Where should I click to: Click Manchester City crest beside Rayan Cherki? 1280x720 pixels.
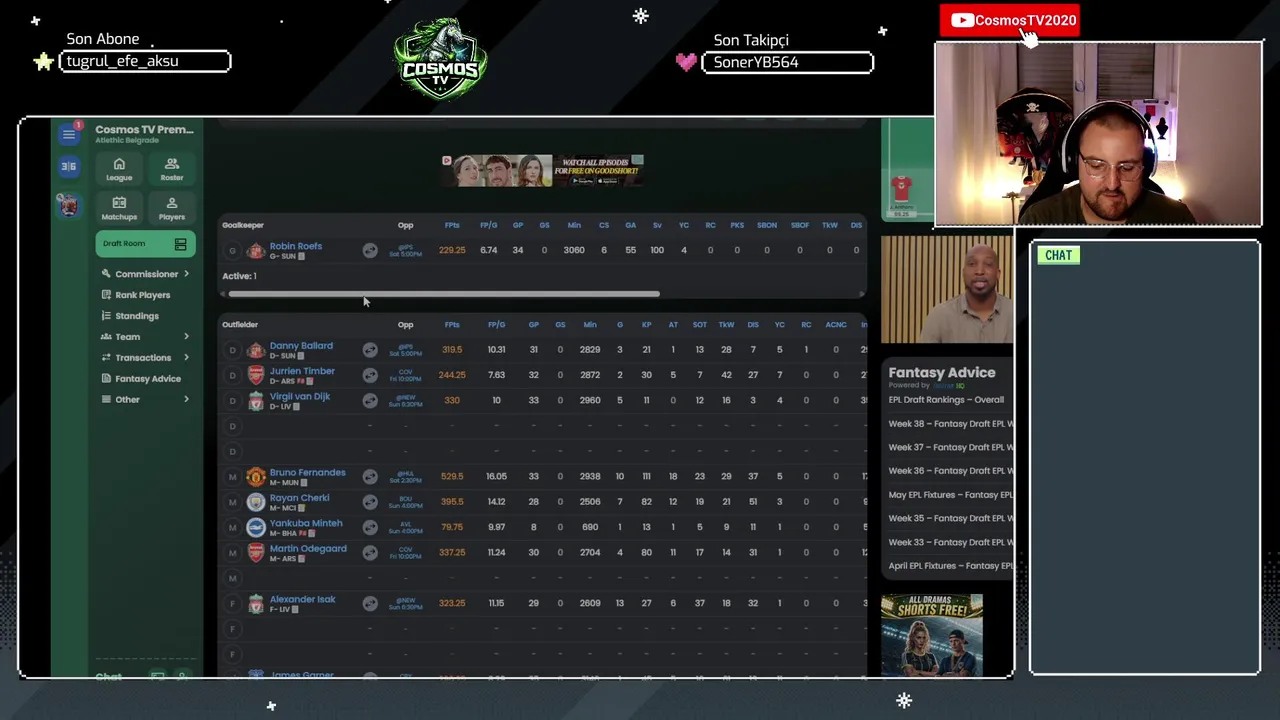[256, 502]
